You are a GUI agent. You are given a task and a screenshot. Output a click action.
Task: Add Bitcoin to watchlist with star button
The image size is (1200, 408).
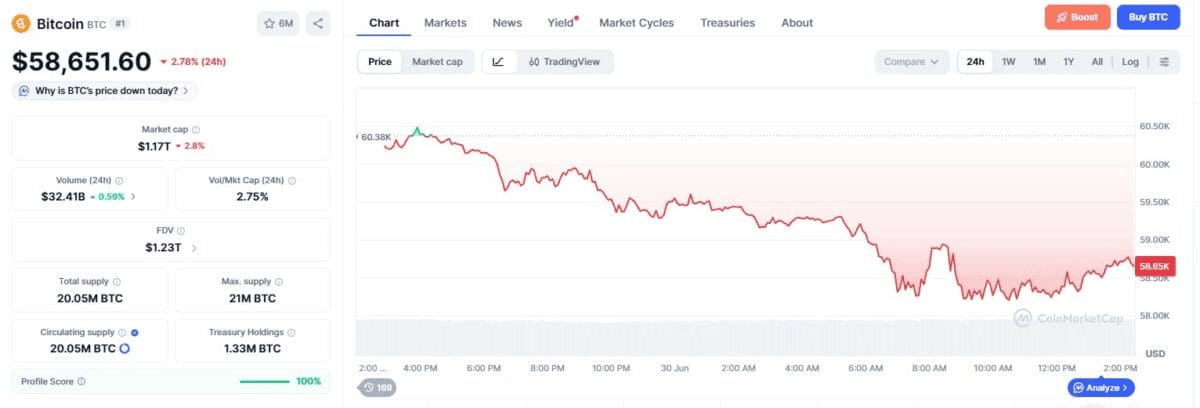278,23
